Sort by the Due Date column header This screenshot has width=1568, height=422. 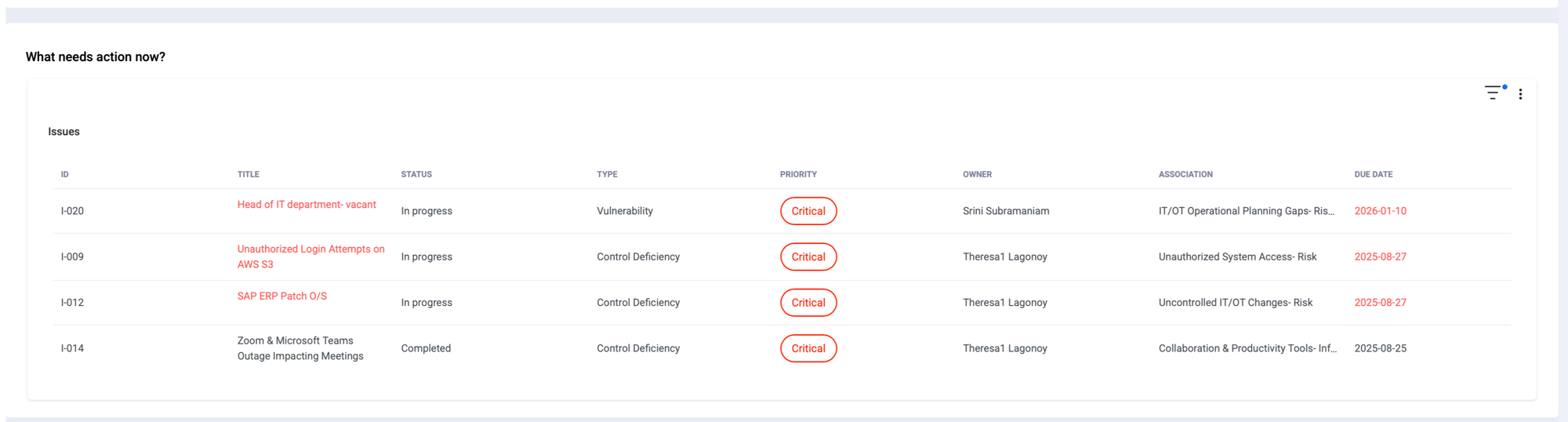1373,174
